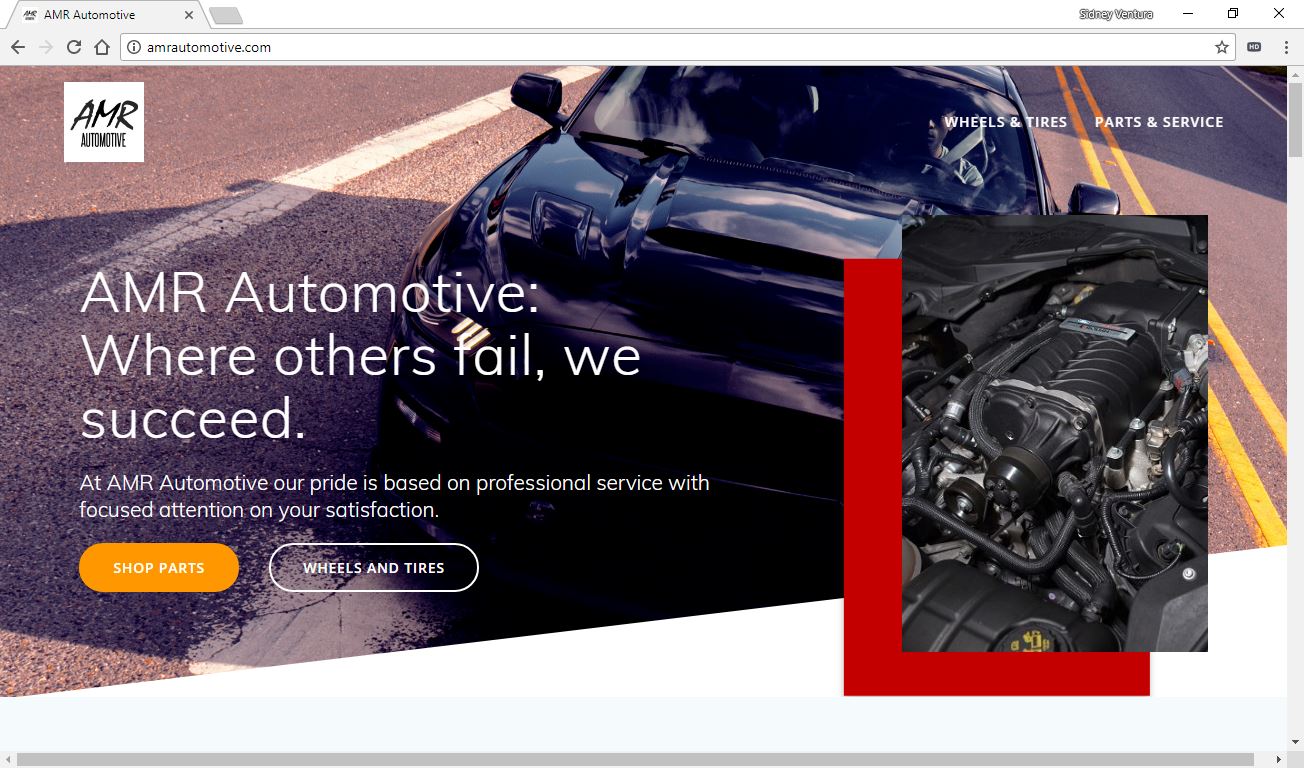
Task: Click the engine bay photo
Action: 1055,433
